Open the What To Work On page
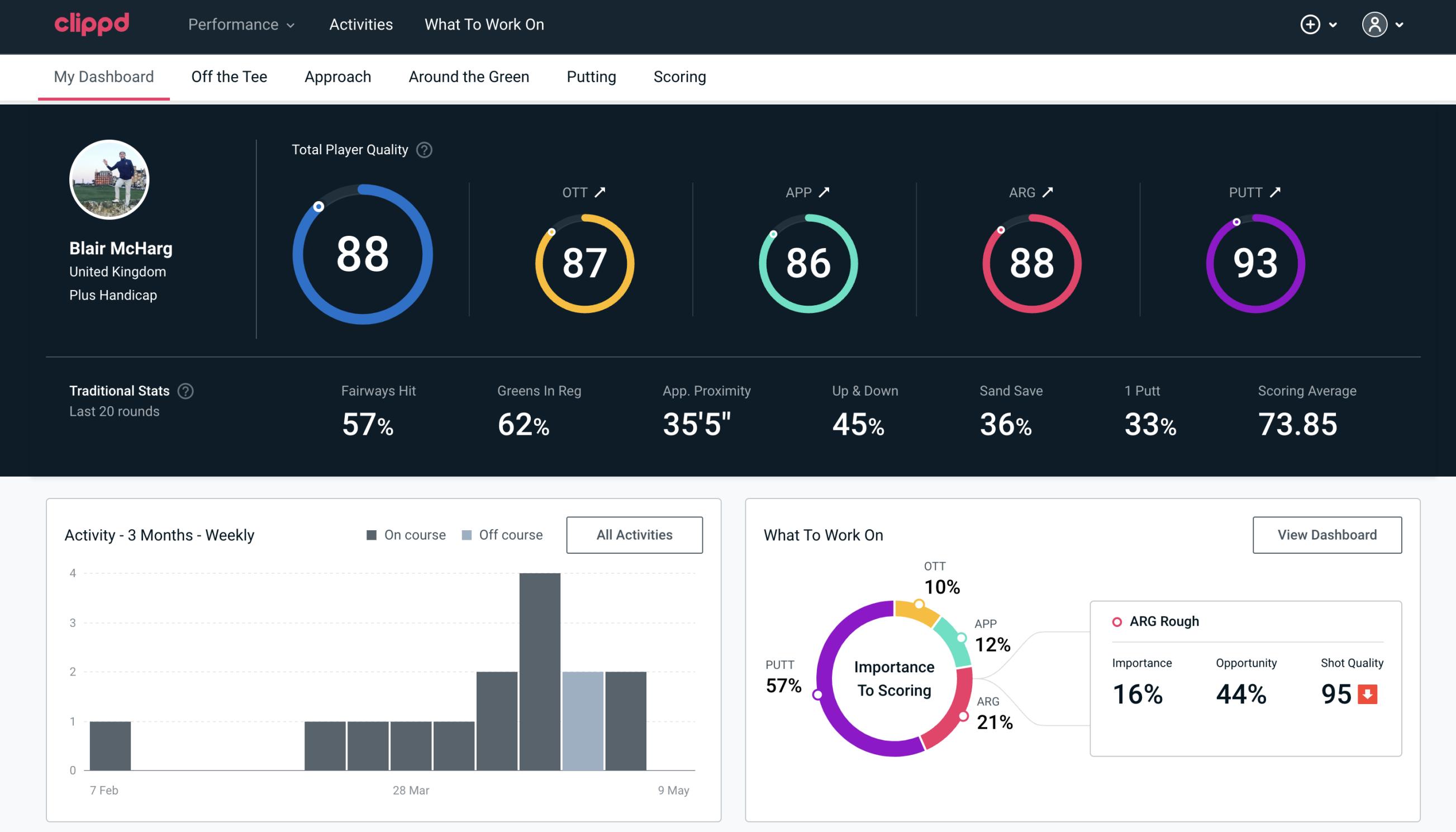 click(x=484, y=25)
